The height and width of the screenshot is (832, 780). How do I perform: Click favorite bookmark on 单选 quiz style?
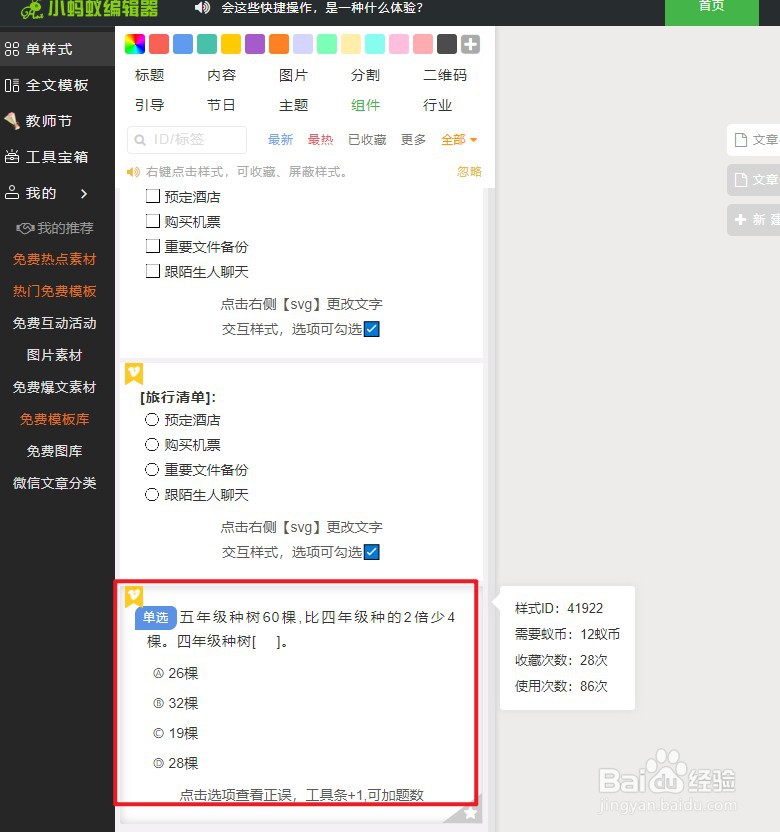(134, 597)
